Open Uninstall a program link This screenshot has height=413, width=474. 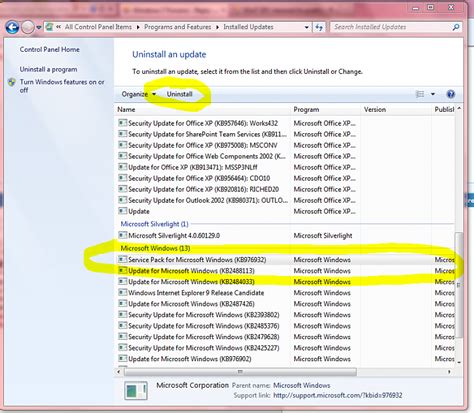pos(48,69)
